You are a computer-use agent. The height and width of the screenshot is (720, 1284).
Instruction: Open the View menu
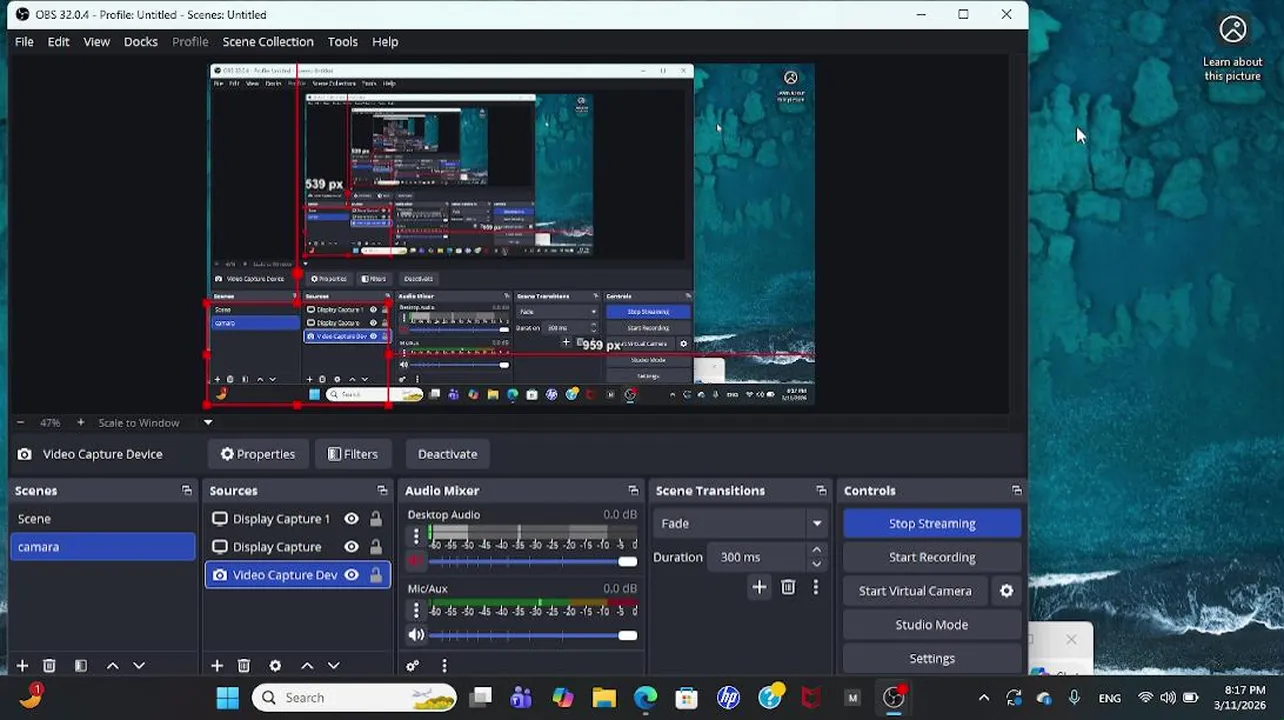pos(96,42)
